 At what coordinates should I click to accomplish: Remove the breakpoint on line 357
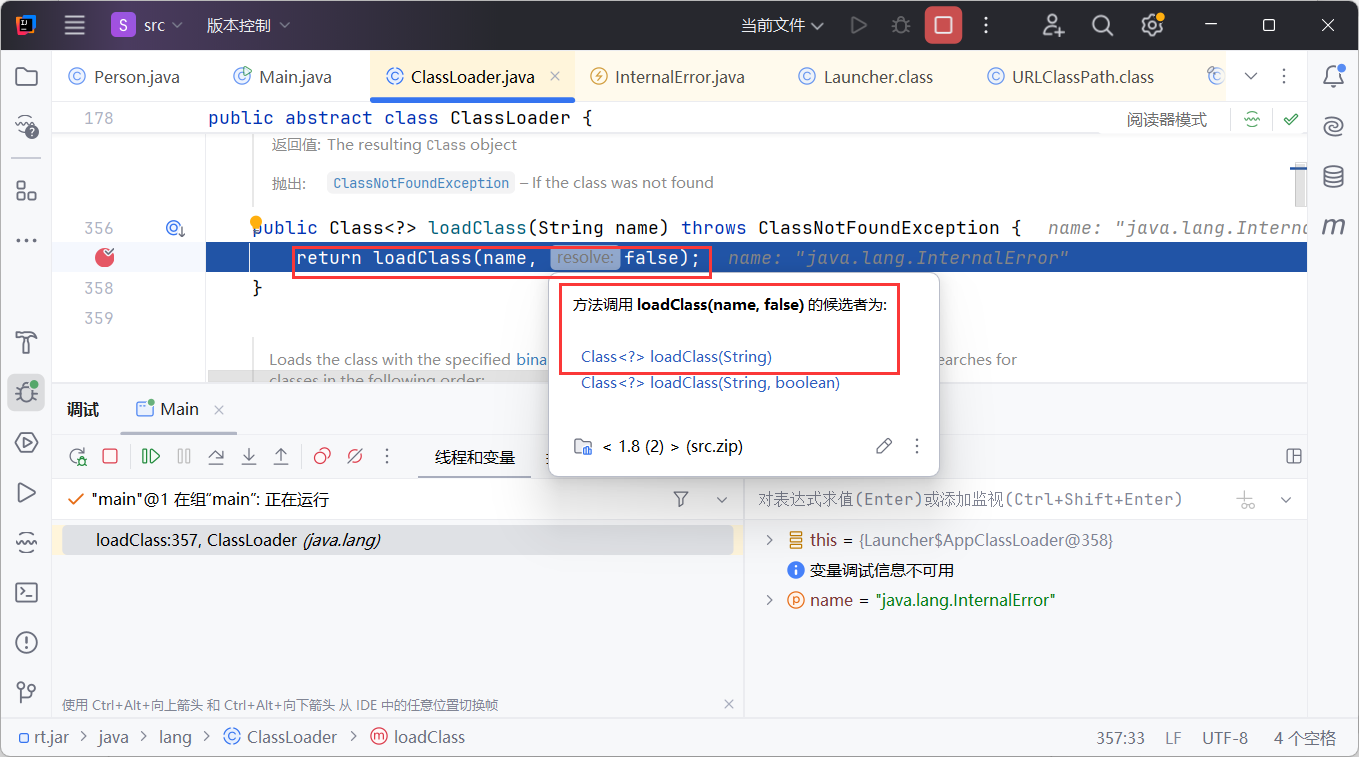point(105,258)
